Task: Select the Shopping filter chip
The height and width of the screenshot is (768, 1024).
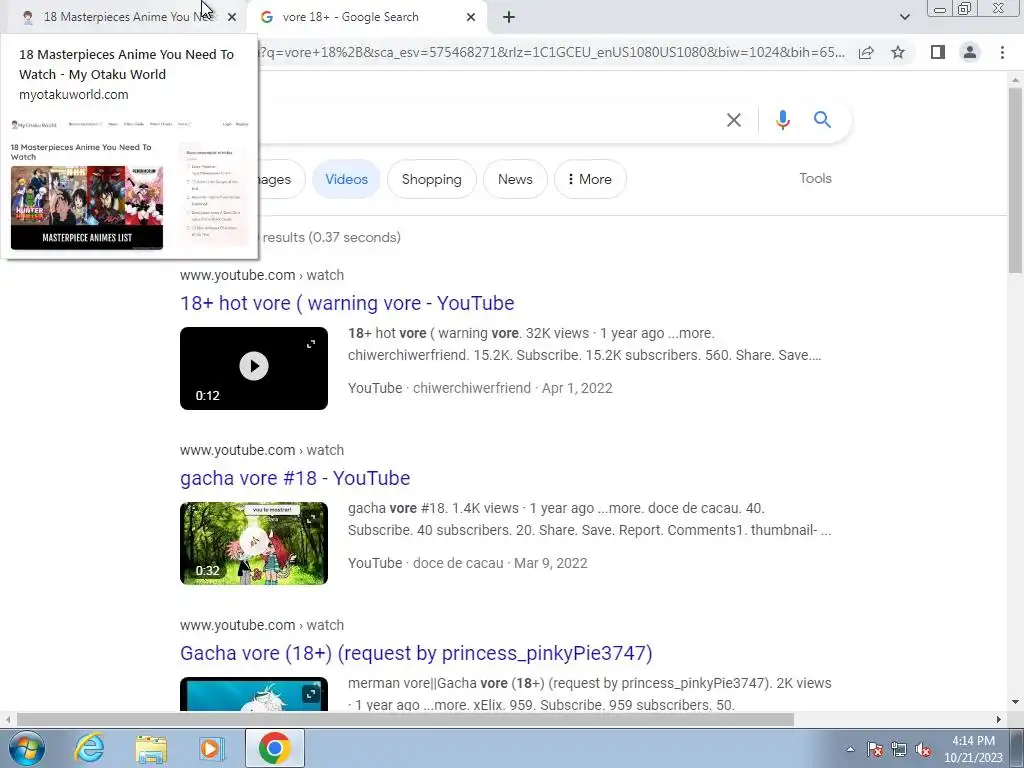Action: coord(432,179)
